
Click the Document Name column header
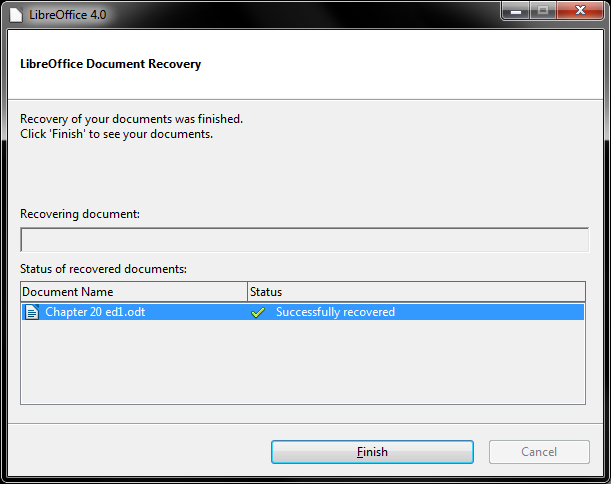coord(134,291)
